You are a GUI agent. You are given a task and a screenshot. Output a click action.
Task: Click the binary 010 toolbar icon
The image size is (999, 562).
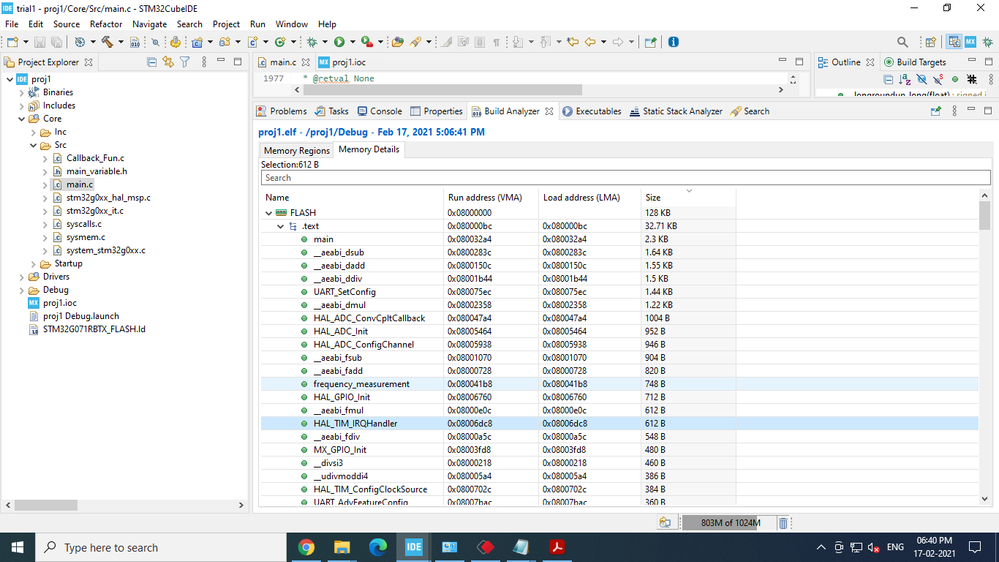[134, 42]
